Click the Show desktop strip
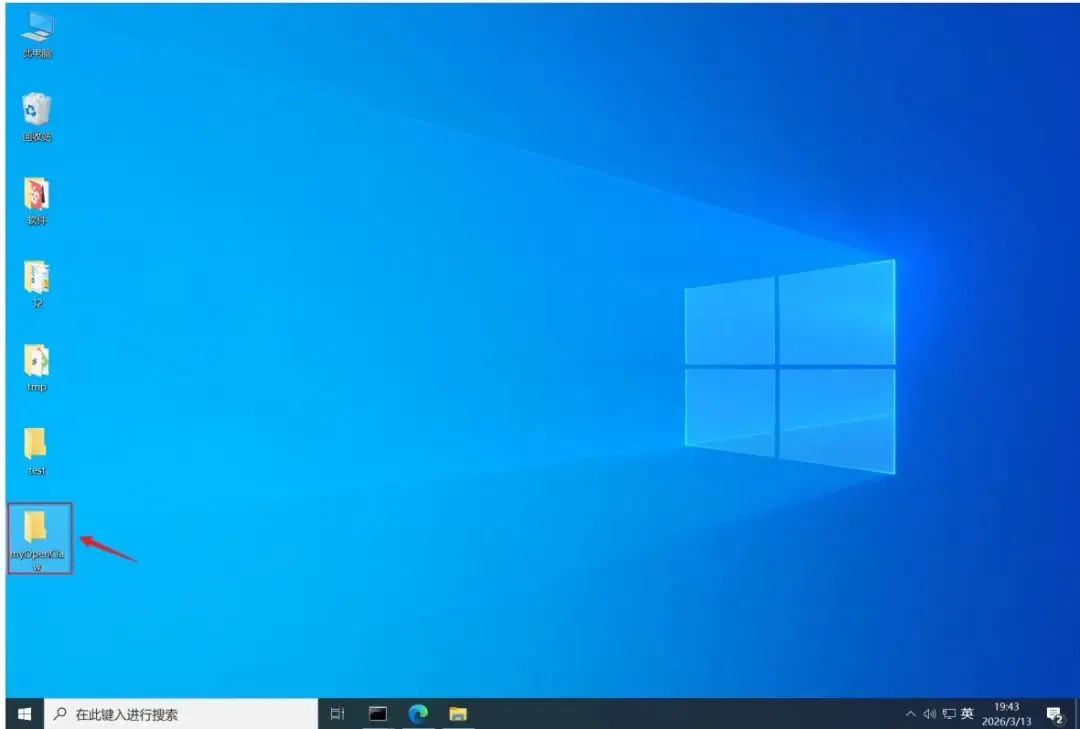The image size is (1080, 729). tap(1077, 714)
